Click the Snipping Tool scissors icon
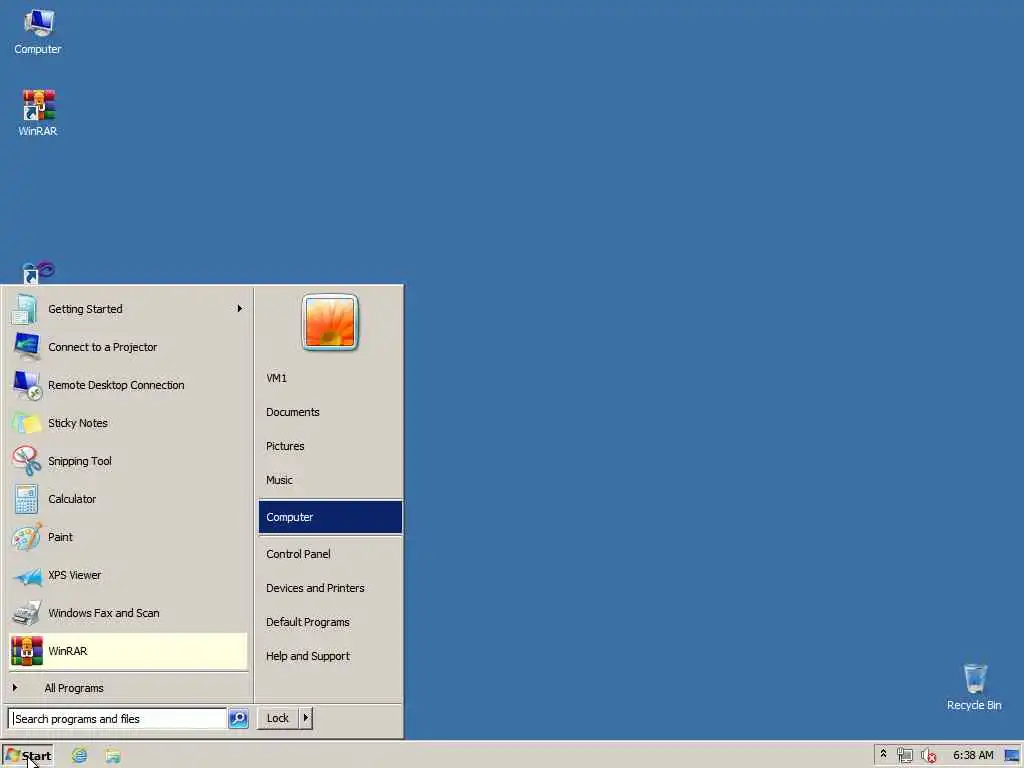The height and width of the screenshot is (768, 1024). [27, 461]
